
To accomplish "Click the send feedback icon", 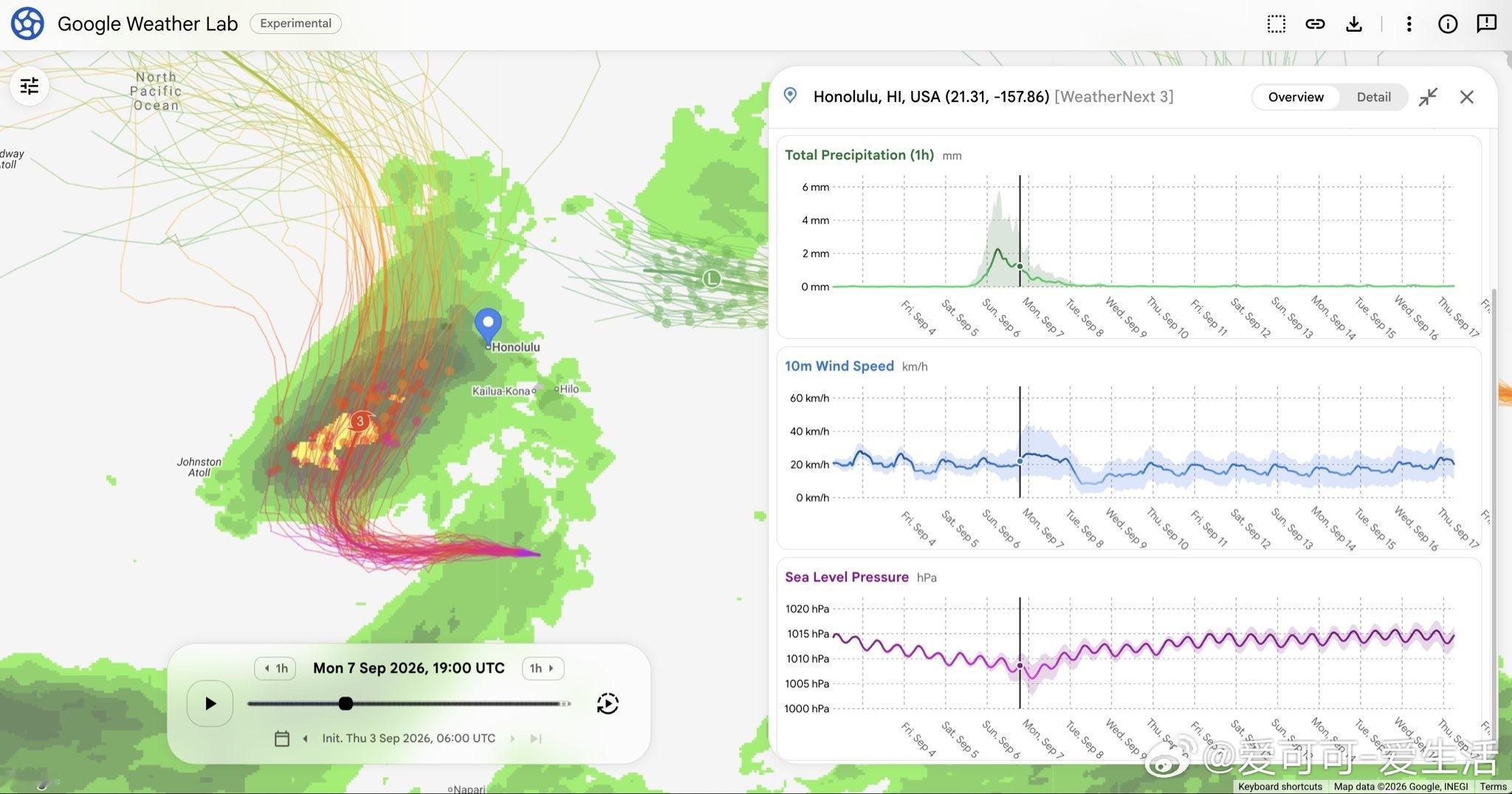I will 1486,24.
